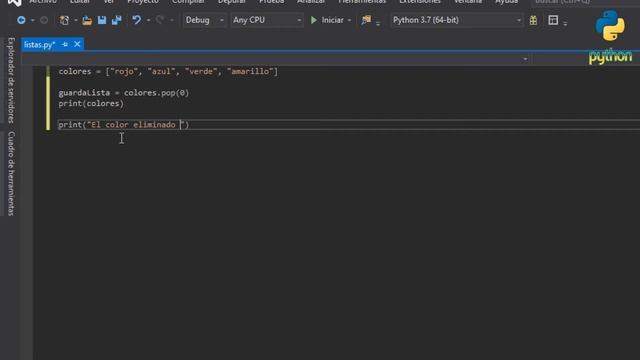Undo the last edit with the undo arrow
The width and height of the screenshot is (640, 360).
tap(136, 20)
